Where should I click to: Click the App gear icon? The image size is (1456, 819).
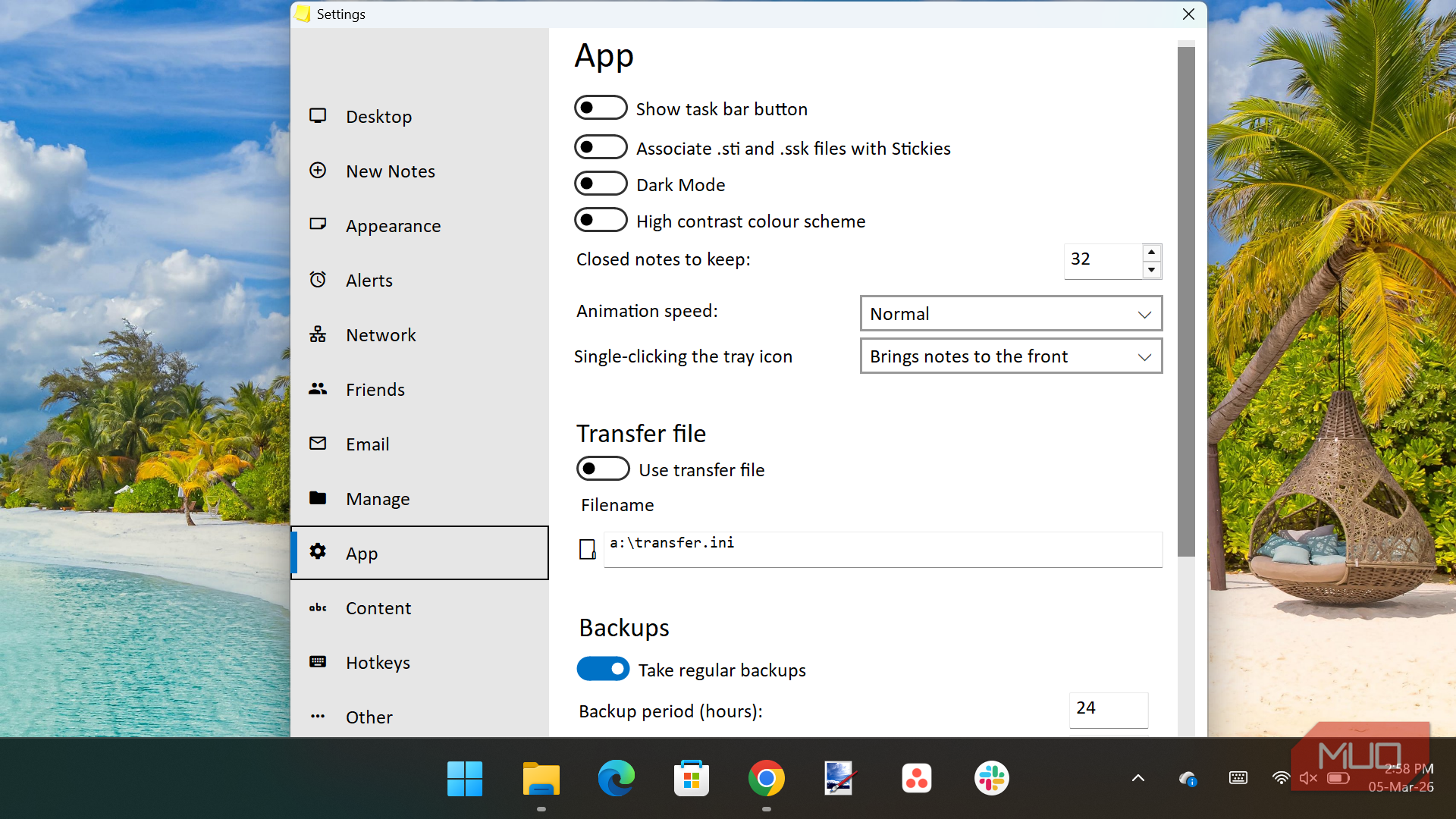[318, 552]
